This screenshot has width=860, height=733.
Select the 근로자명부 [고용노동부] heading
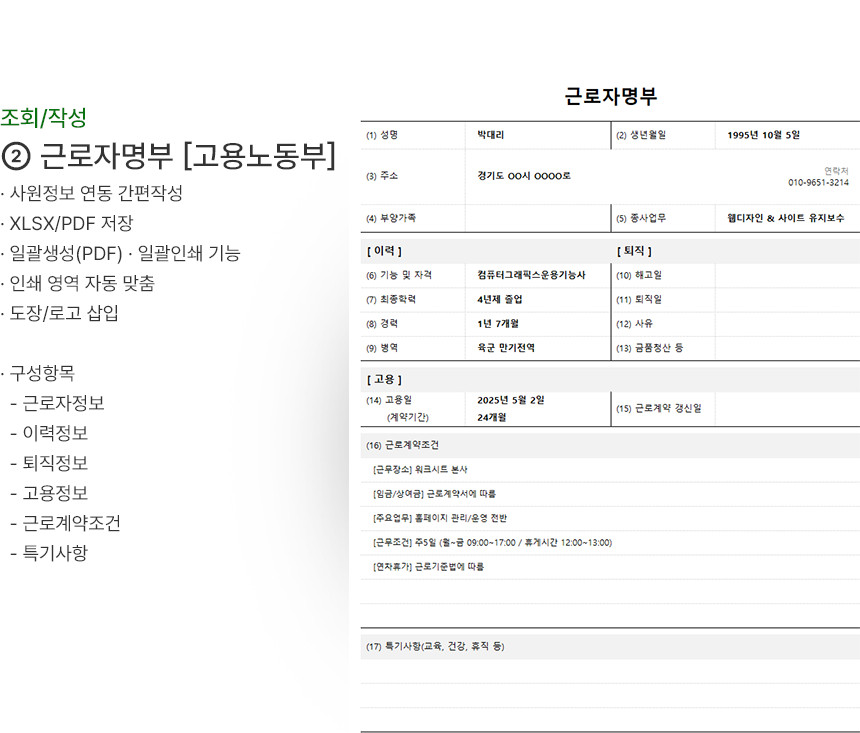click(187, 157)
